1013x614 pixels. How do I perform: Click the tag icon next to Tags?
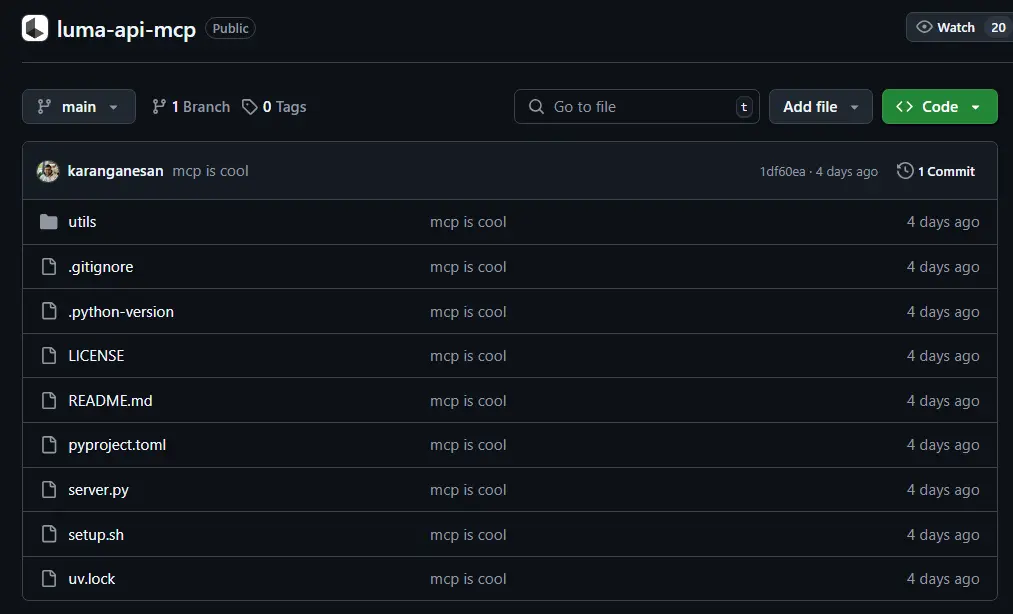250,107
